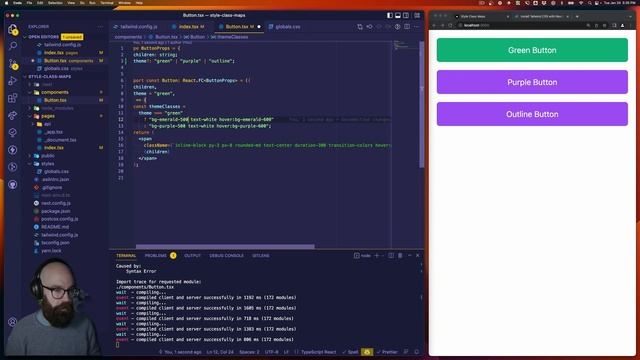Kill terminal using the trash icon
Image resolution: width=640 pixels, height=360 pixels.
(x=400, y=256)
